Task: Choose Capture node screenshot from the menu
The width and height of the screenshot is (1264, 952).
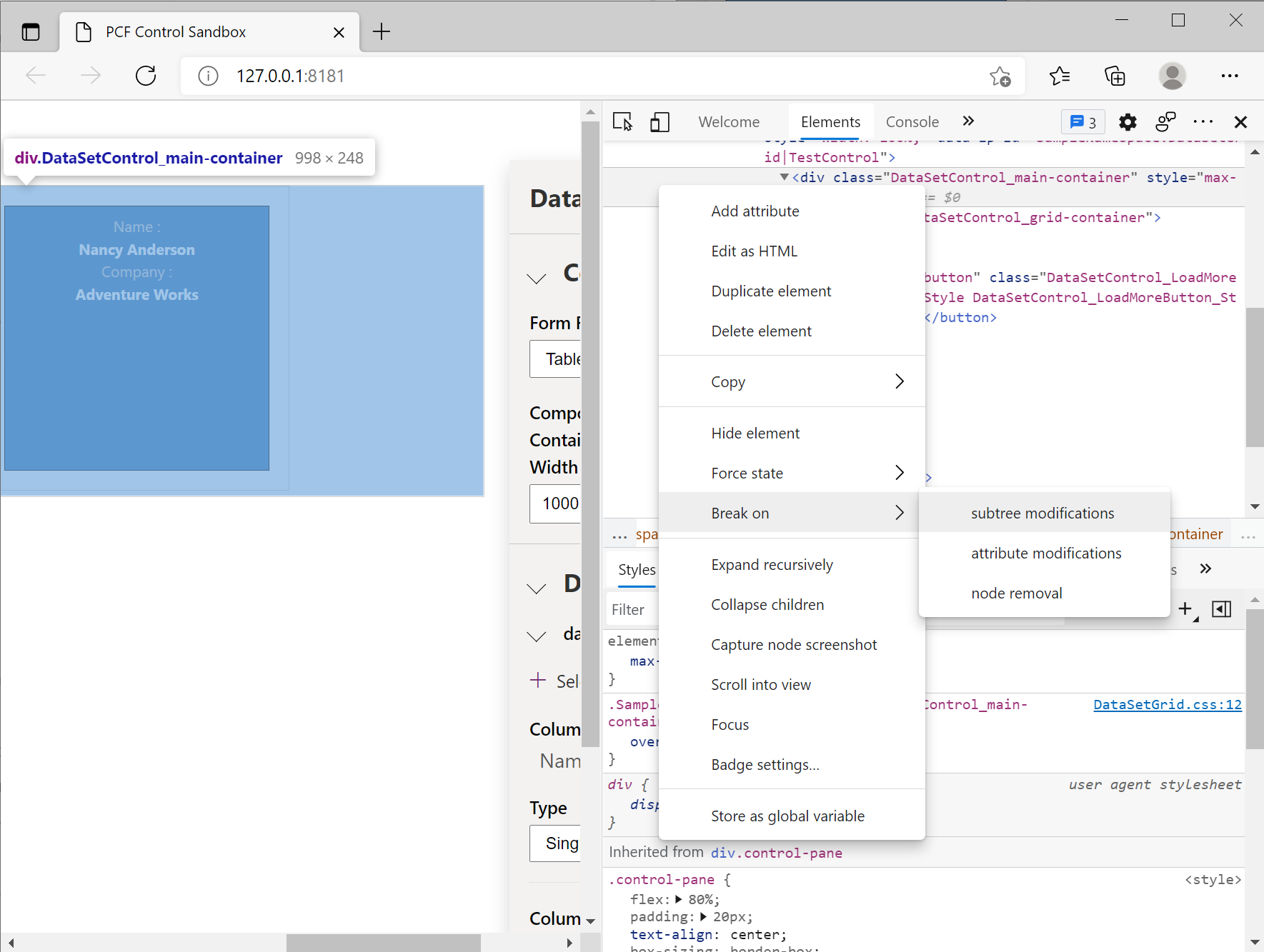Action: (x=794, y=644)
